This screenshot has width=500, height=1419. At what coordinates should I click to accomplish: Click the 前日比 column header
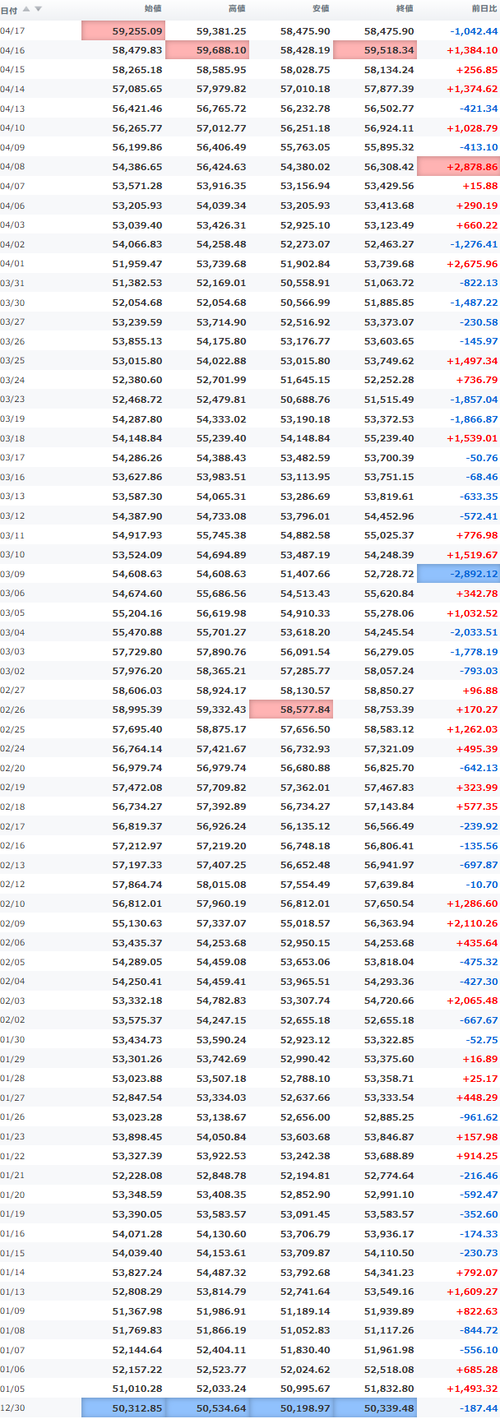tap(485, 9)
